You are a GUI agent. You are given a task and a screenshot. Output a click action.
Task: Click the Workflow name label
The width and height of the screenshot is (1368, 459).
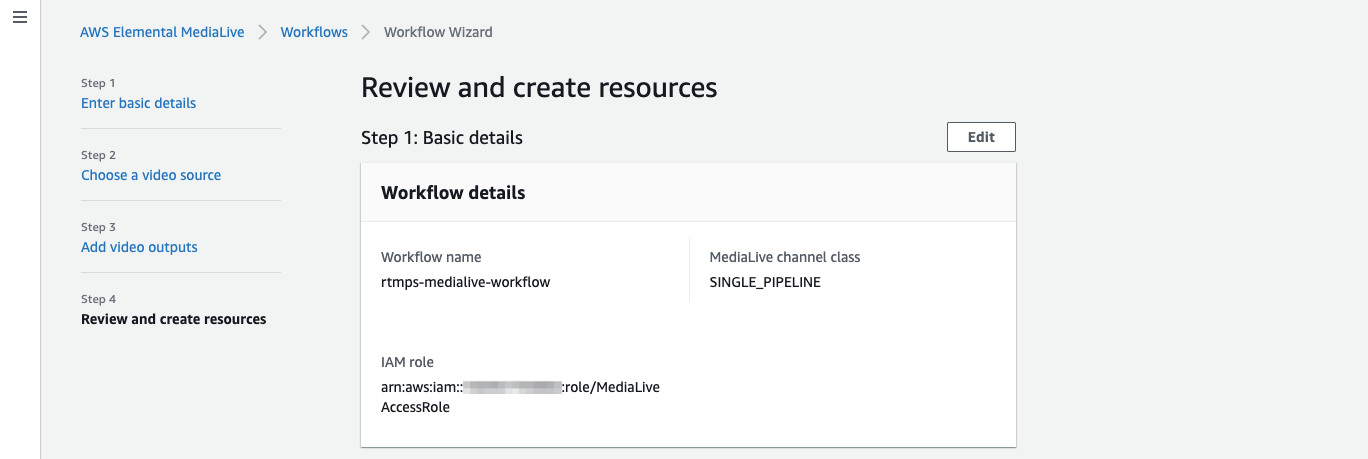click(x=431, y=257)
